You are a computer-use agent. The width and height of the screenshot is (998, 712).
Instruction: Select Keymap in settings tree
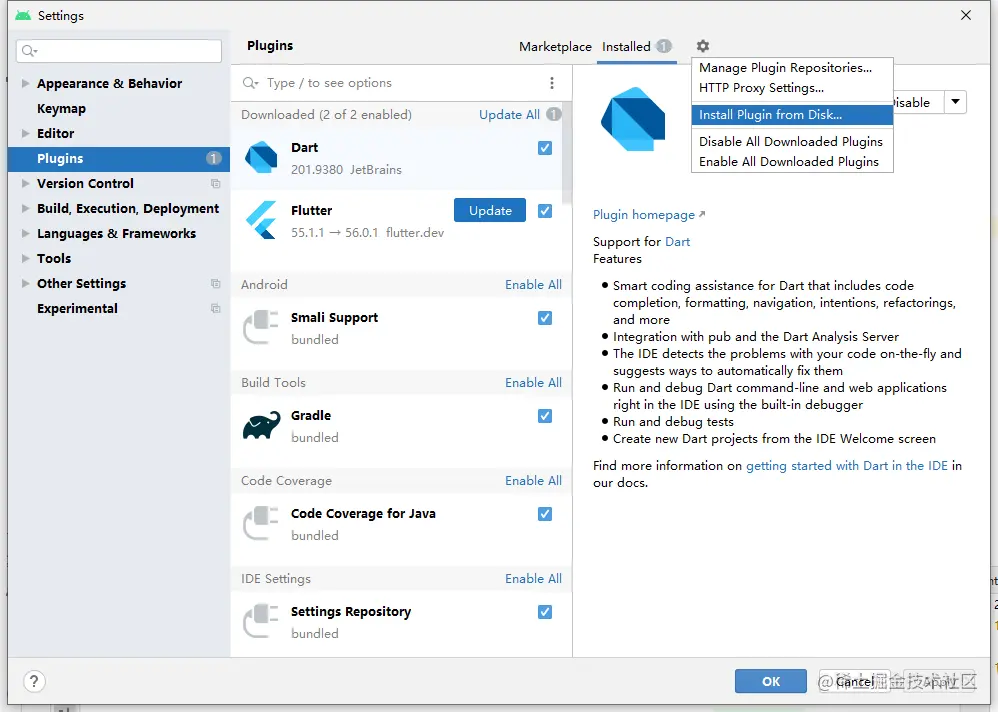(61, 109)
